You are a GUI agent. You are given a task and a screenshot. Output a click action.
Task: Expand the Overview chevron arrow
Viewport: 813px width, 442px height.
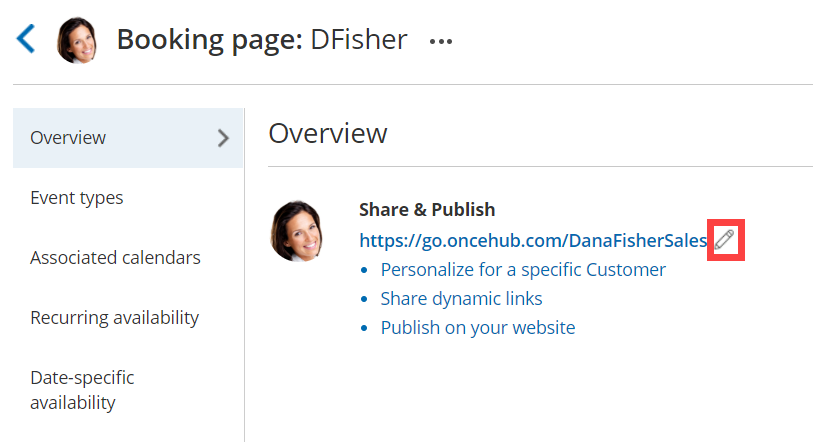[x=223, y=138]
